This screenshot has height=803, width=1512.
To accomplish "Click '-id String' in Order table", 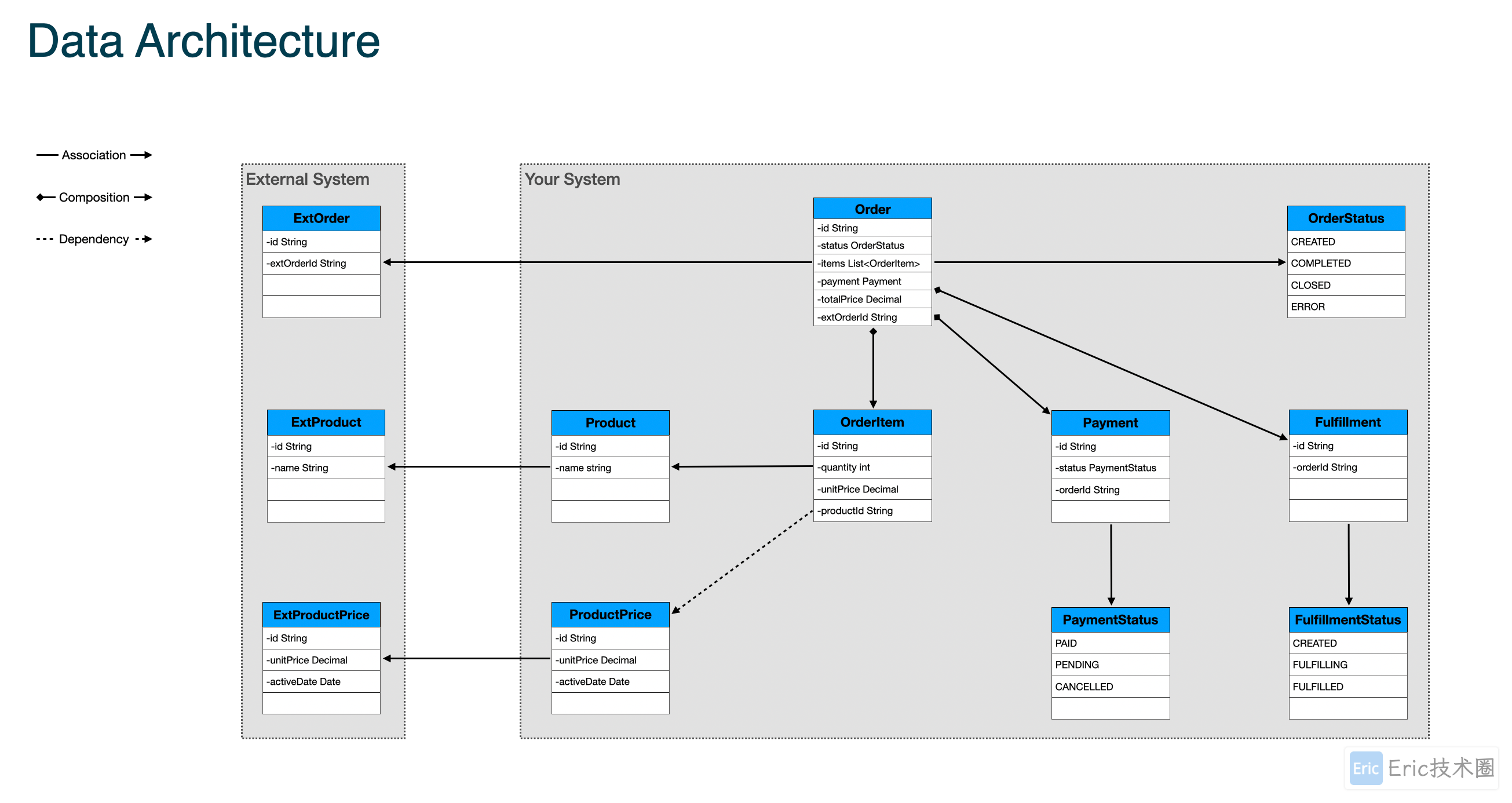I will (x=872, y=228).
